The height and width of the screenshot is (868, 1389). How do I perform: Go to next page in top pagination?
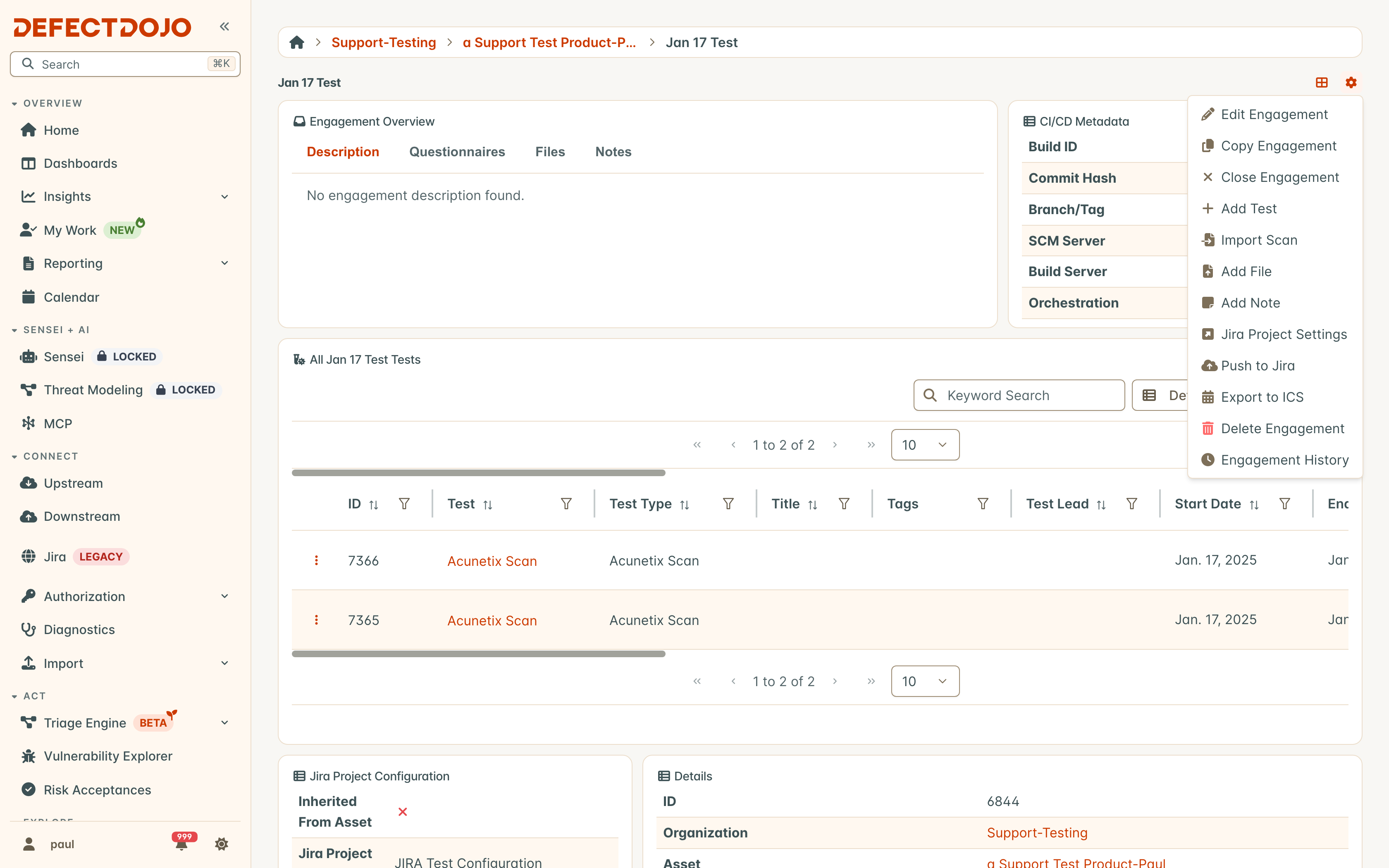click(x=835, y=445)
